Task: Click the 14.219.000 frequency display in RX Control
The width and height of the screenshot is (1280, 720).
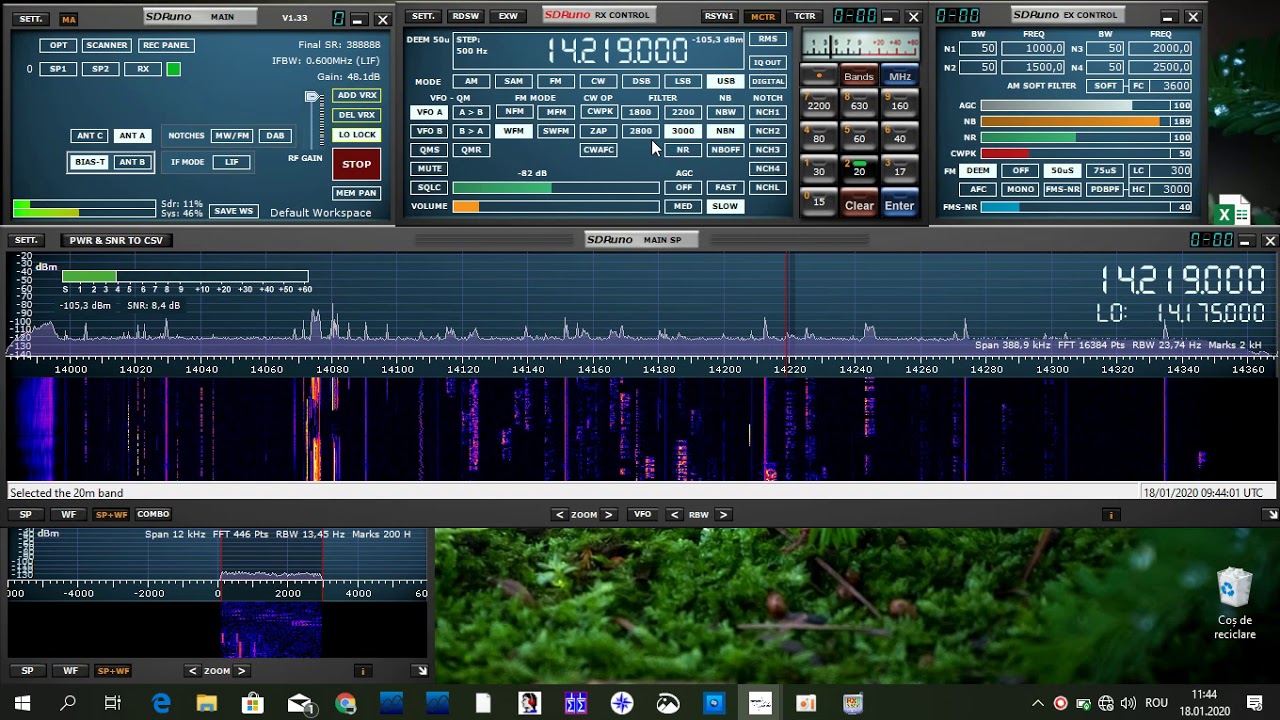Action: coord(617,50)
